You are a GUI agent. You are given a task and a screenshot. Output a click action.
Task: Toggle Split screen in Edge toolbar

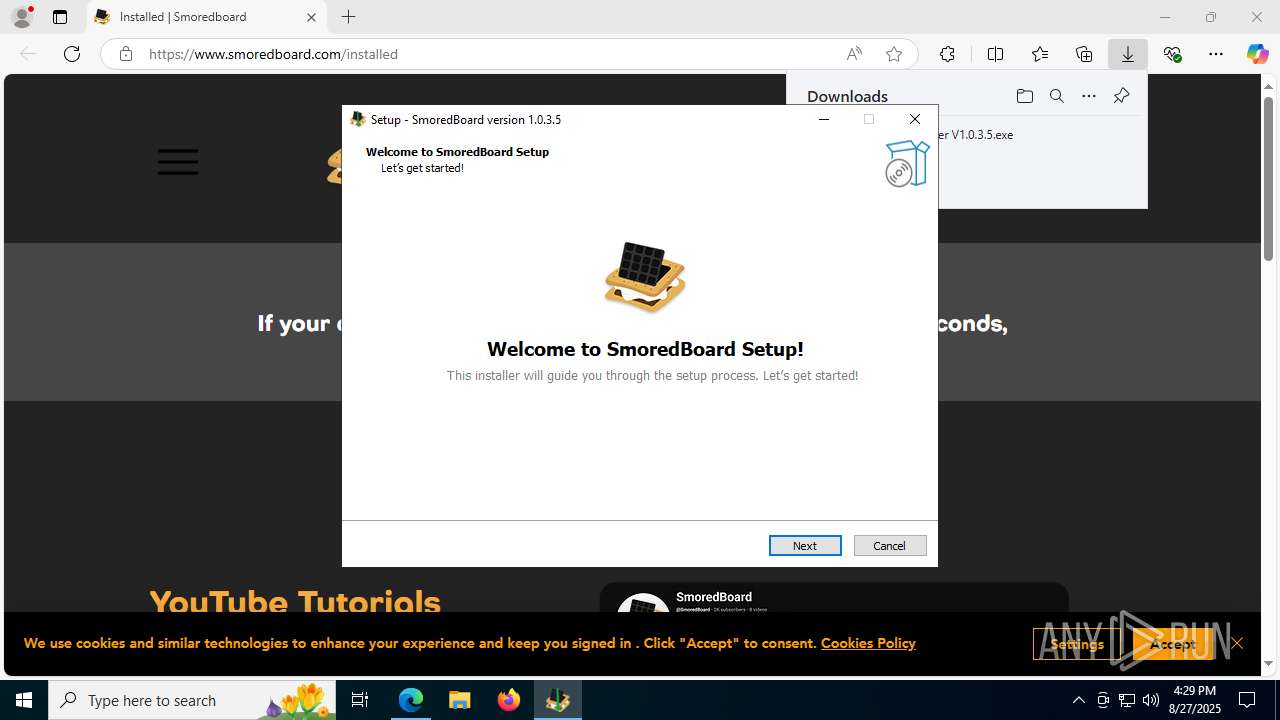click(995, 54)
